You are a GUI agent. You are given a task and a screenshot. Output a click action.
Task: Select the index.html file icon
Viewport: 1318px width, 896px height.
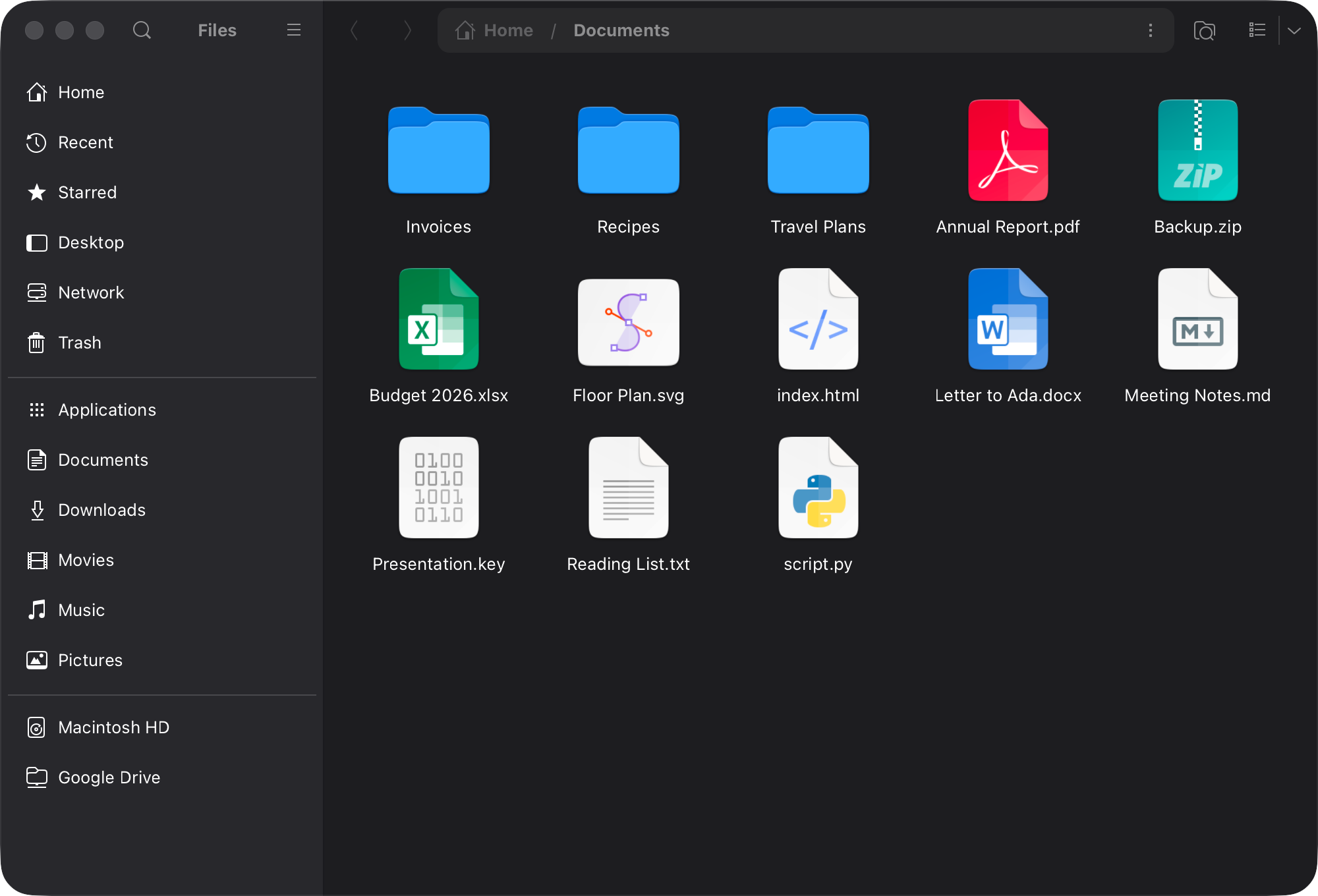pos(818,319)
